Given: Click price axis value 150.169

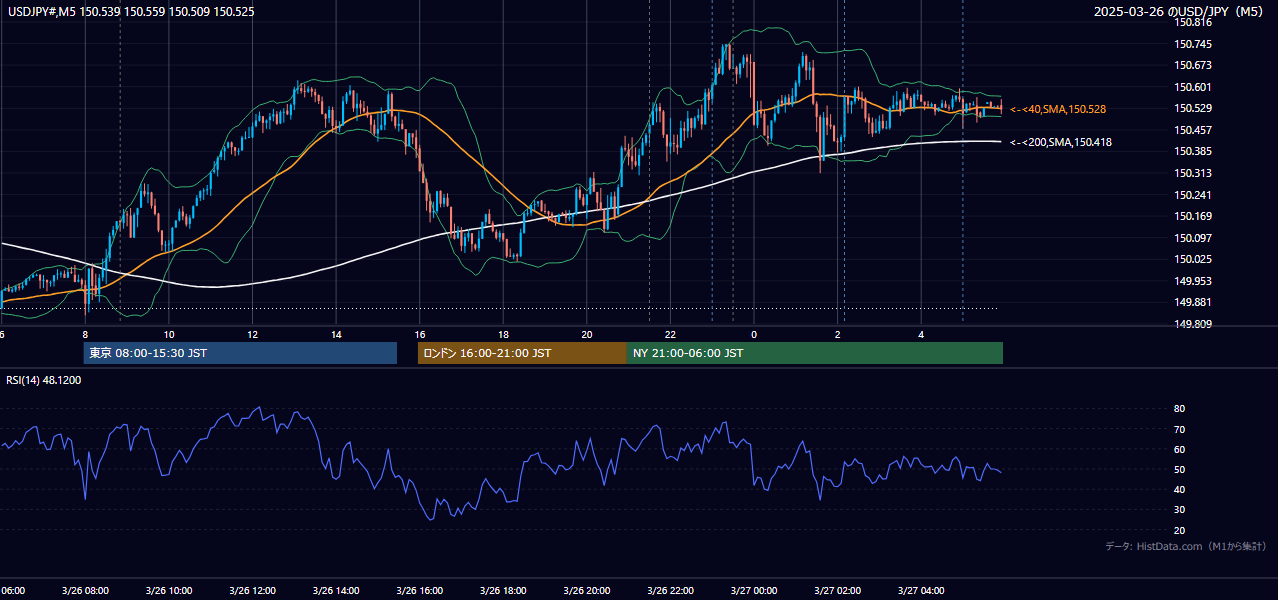Looking at the screenshot, I should pyautogui.click(x=1193, y=216).
